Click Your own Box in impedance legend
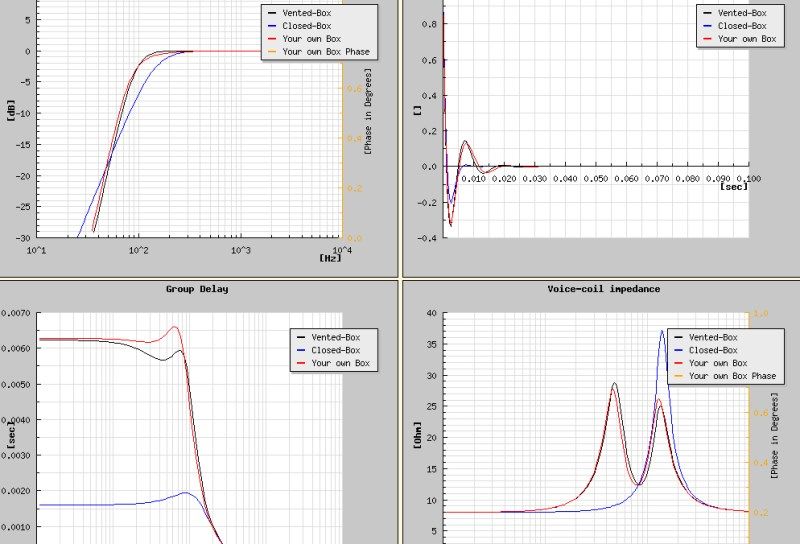This screenshot has height=544, width=800. pyautogui.click(x=718, y=363)
